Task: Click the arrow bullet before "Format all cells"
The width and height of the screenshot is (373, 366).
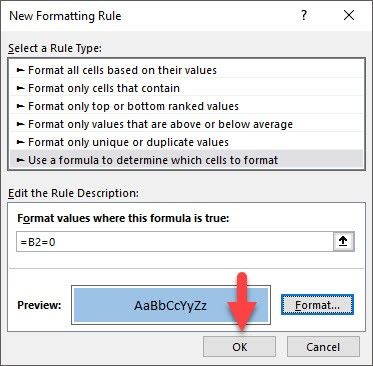Action: tap(21, 70)
